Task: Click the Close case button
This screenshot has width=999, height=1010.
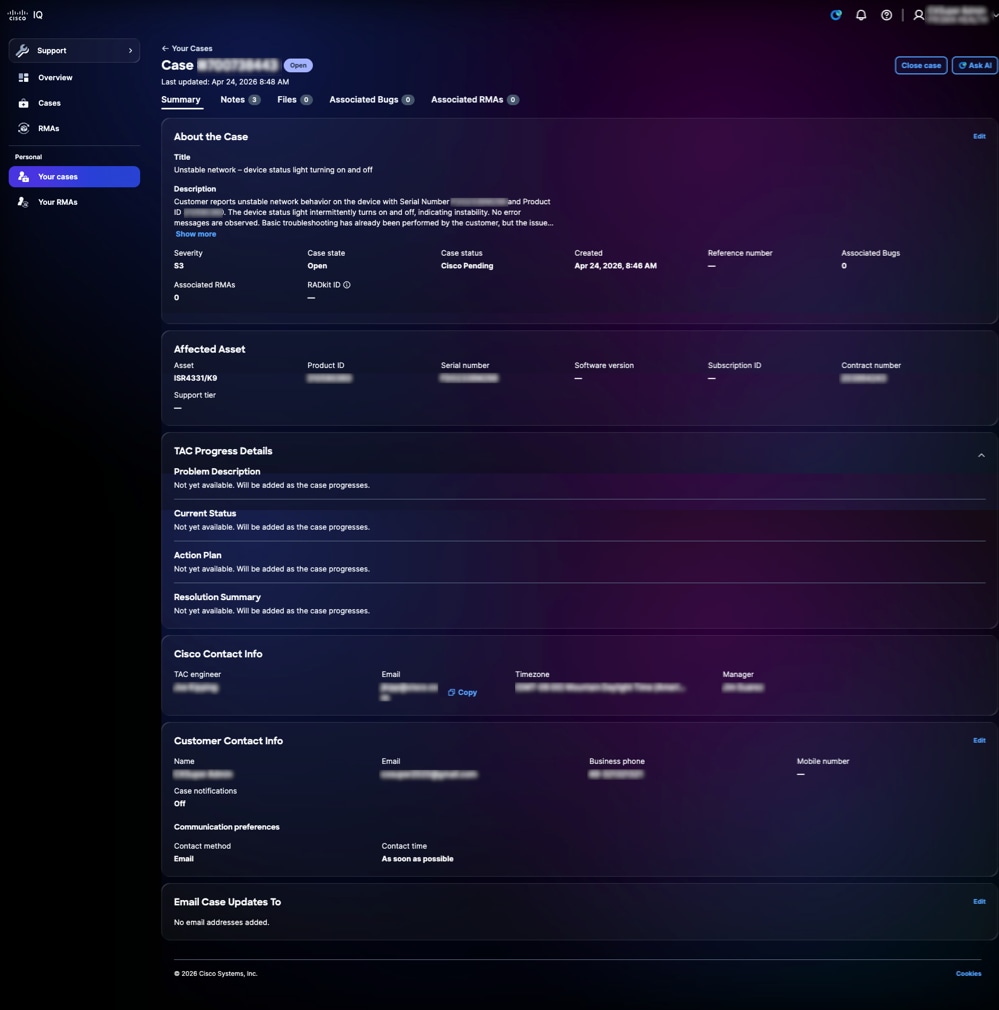Action: (x=921, y=65)
